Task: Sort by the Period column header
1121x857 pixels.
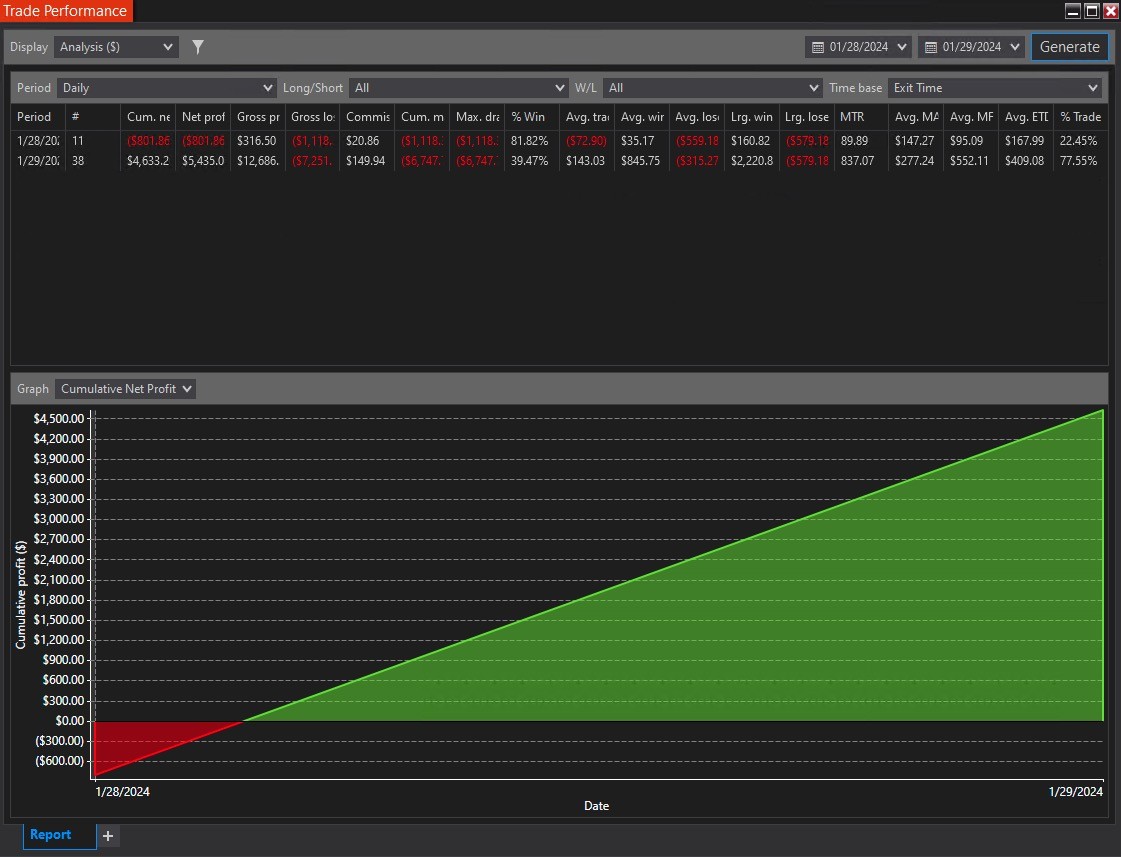Action: tap(38, 117)
